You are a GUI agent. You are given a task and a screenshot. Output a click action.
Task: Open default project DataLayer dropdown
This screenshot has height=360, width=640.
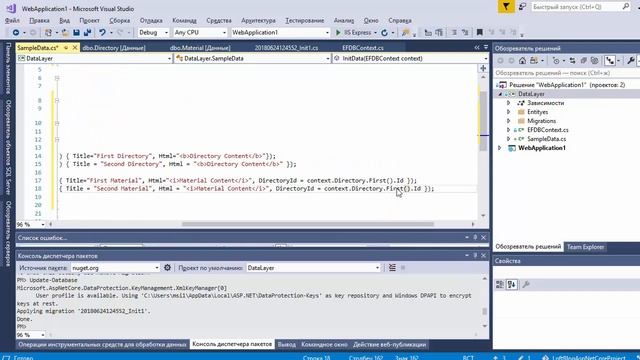pos(313,268)
